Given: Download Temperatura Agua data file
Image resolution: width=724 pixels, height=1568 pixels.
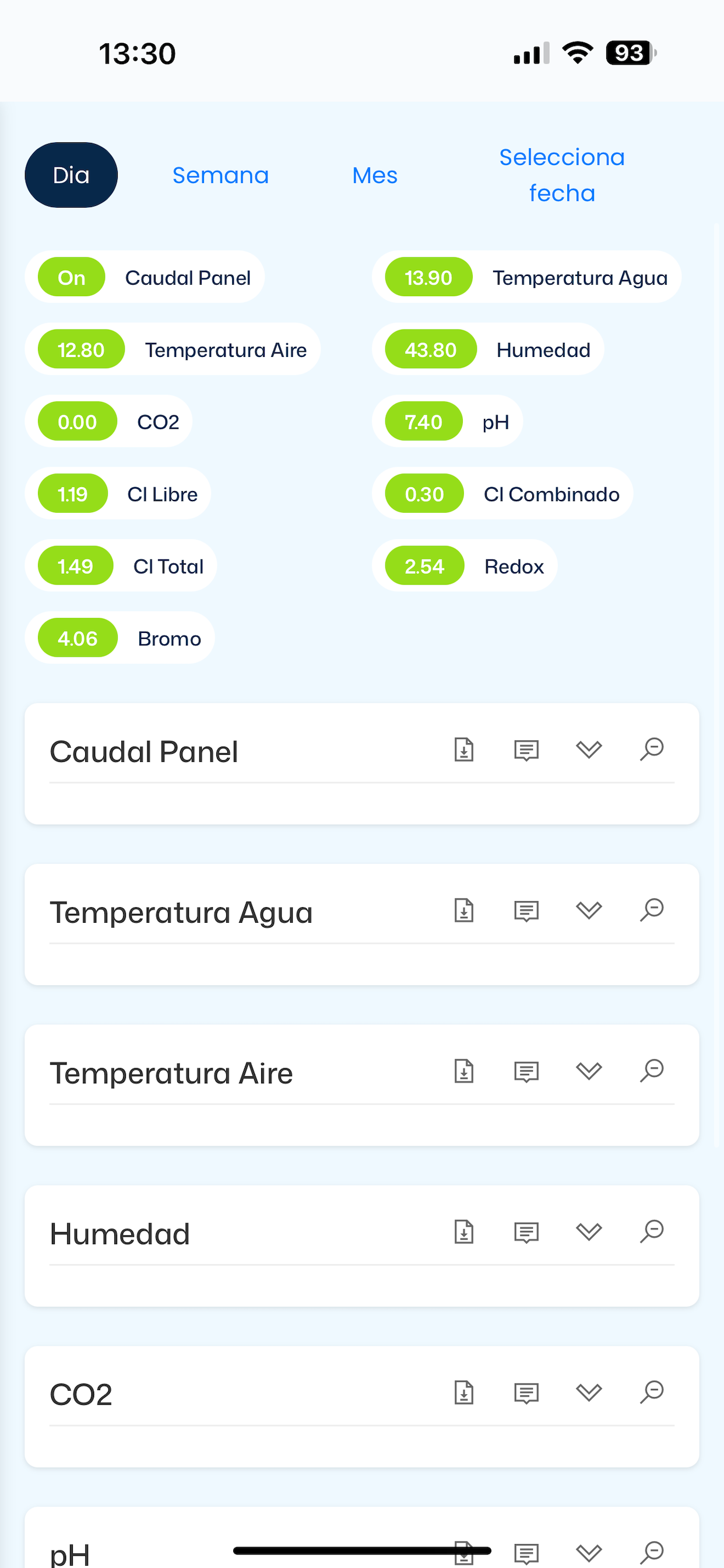Looking at the screenshot, I should coord(464,910).
